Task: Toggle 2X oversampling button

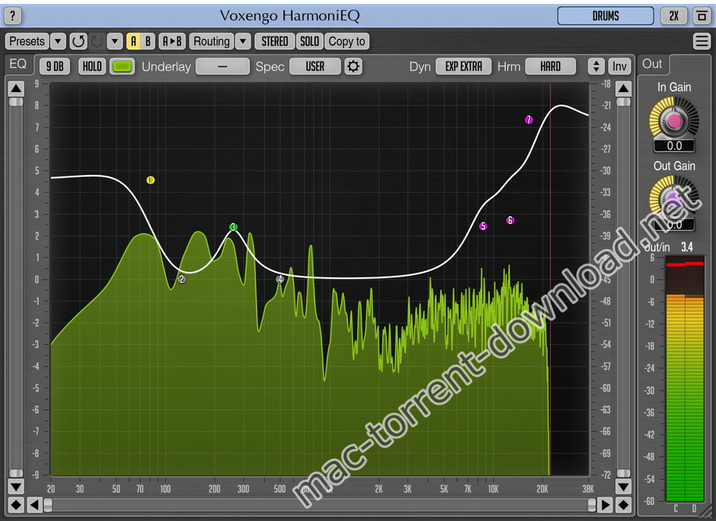Action: point(674,16)
